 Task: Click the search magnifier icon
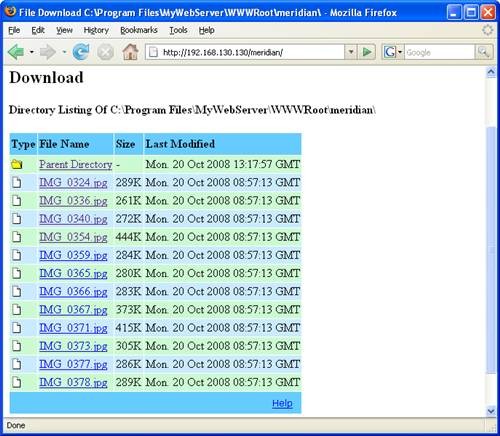(x=483, y=52)
